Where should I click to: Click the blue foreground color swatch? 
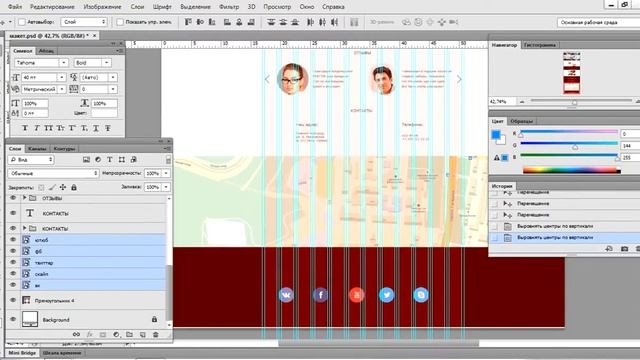coord(496,135)
